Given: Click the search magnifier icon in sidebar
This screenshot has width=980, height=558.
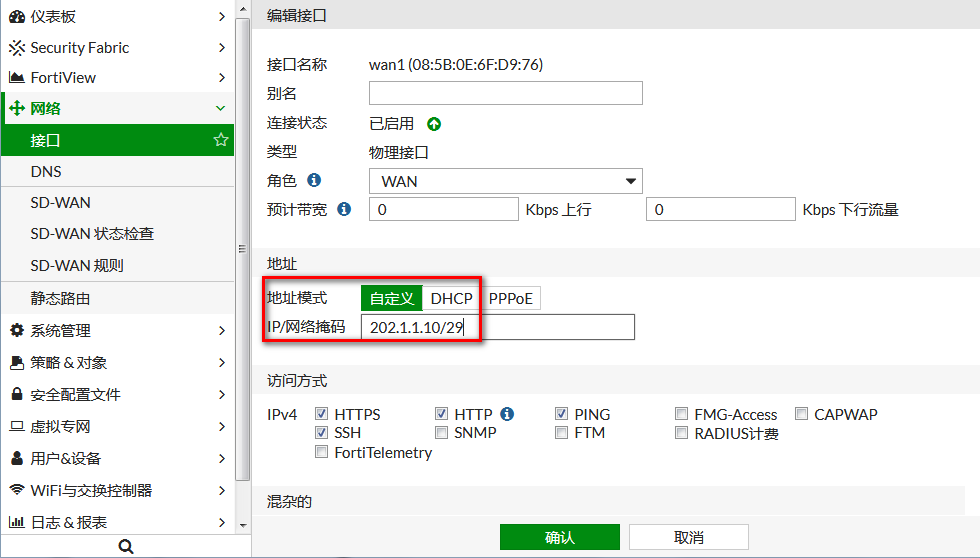Looking at the screenshot, I should (125, 546).
